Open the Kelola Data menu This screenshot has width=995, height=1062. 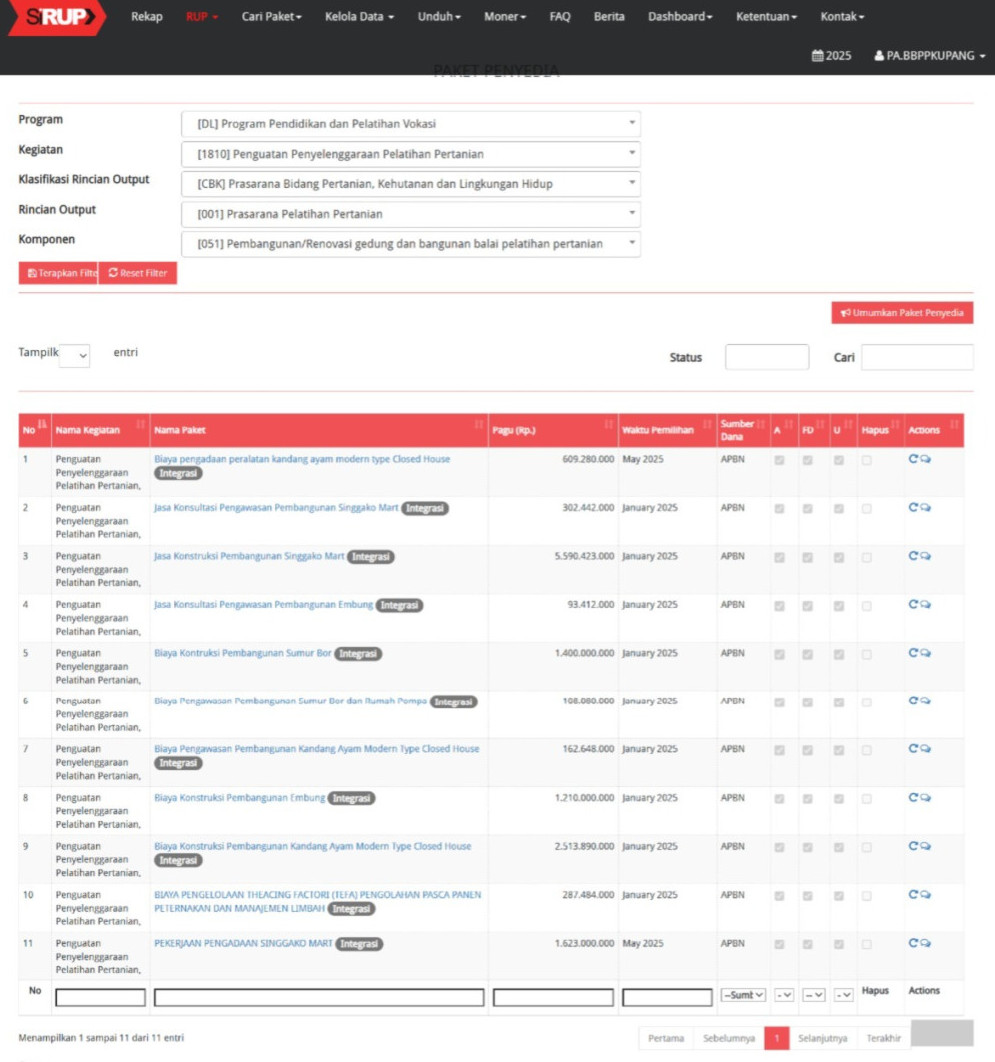coord(359,17)
